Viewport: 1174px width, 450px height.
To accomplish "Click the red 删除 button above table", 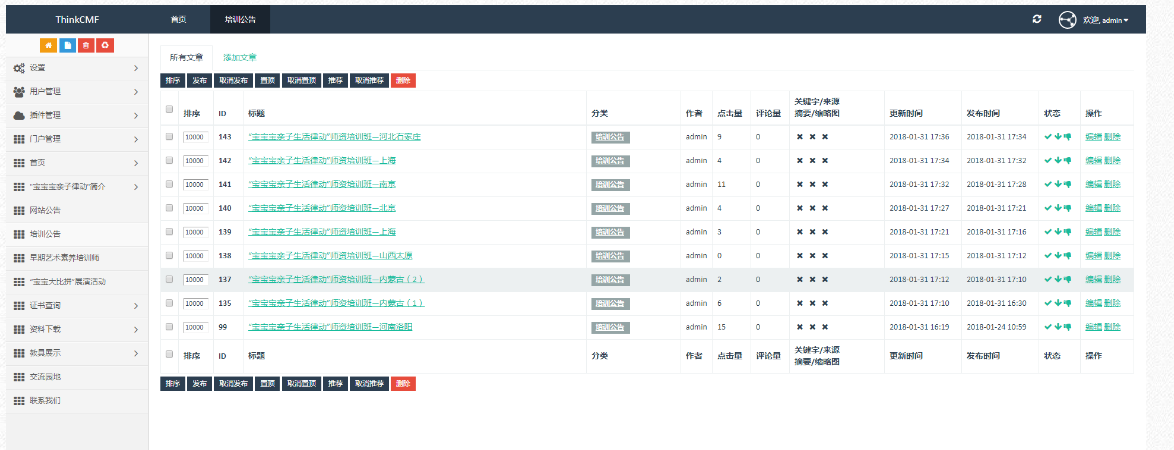I will 403,80.
